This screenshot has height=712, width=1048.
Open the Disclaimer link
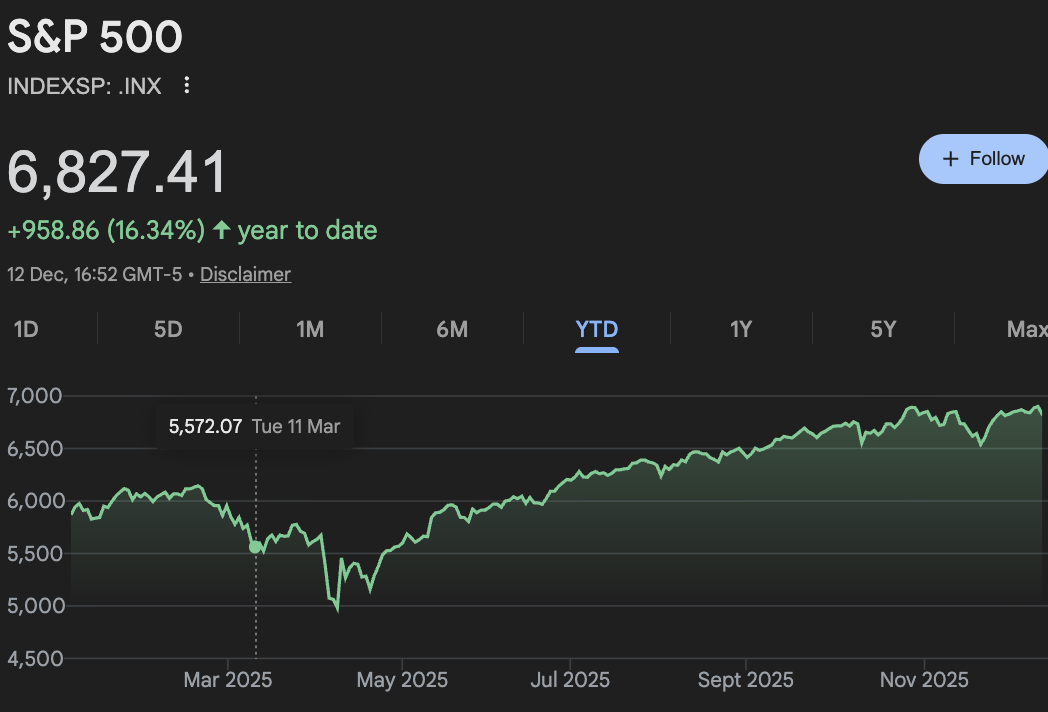(245, 273)
